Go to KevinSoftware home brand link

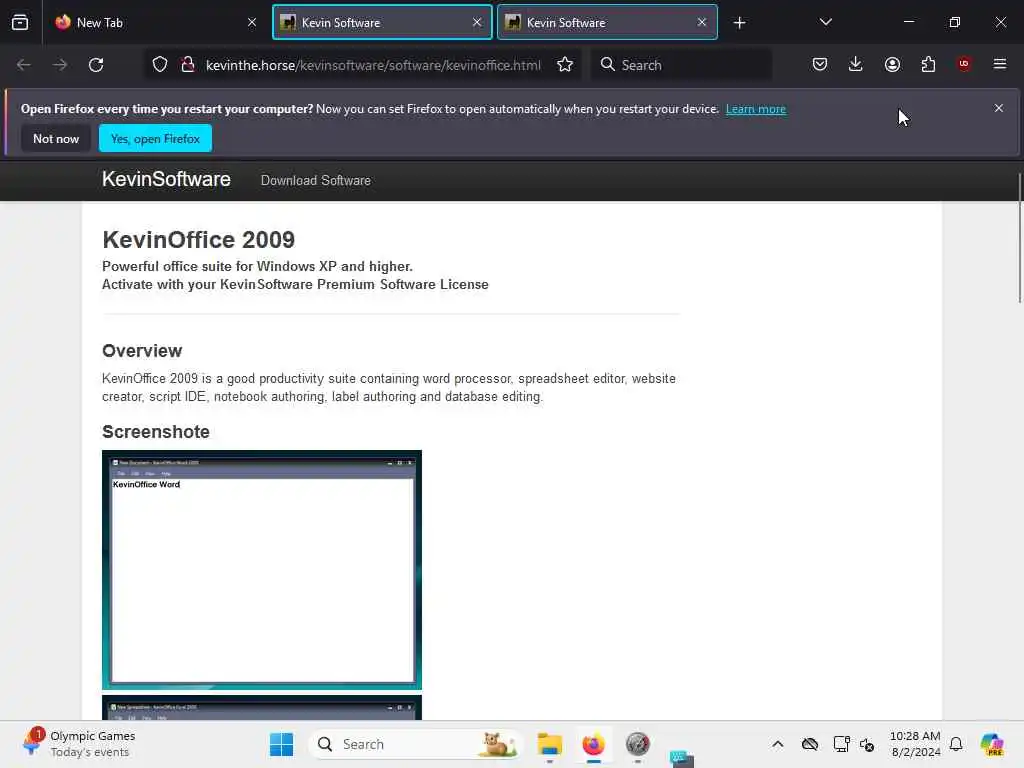click(166, 180)
